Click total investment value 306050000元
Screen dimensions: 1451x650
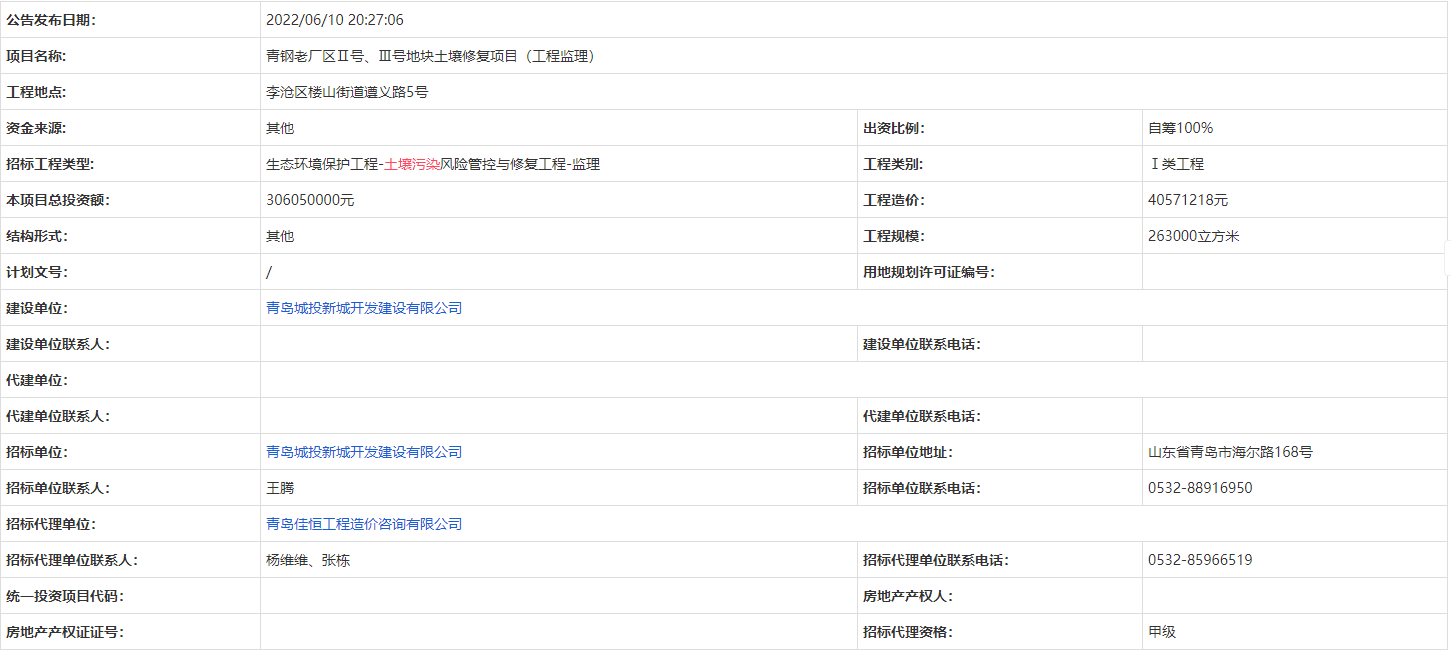tap(310, 200)
